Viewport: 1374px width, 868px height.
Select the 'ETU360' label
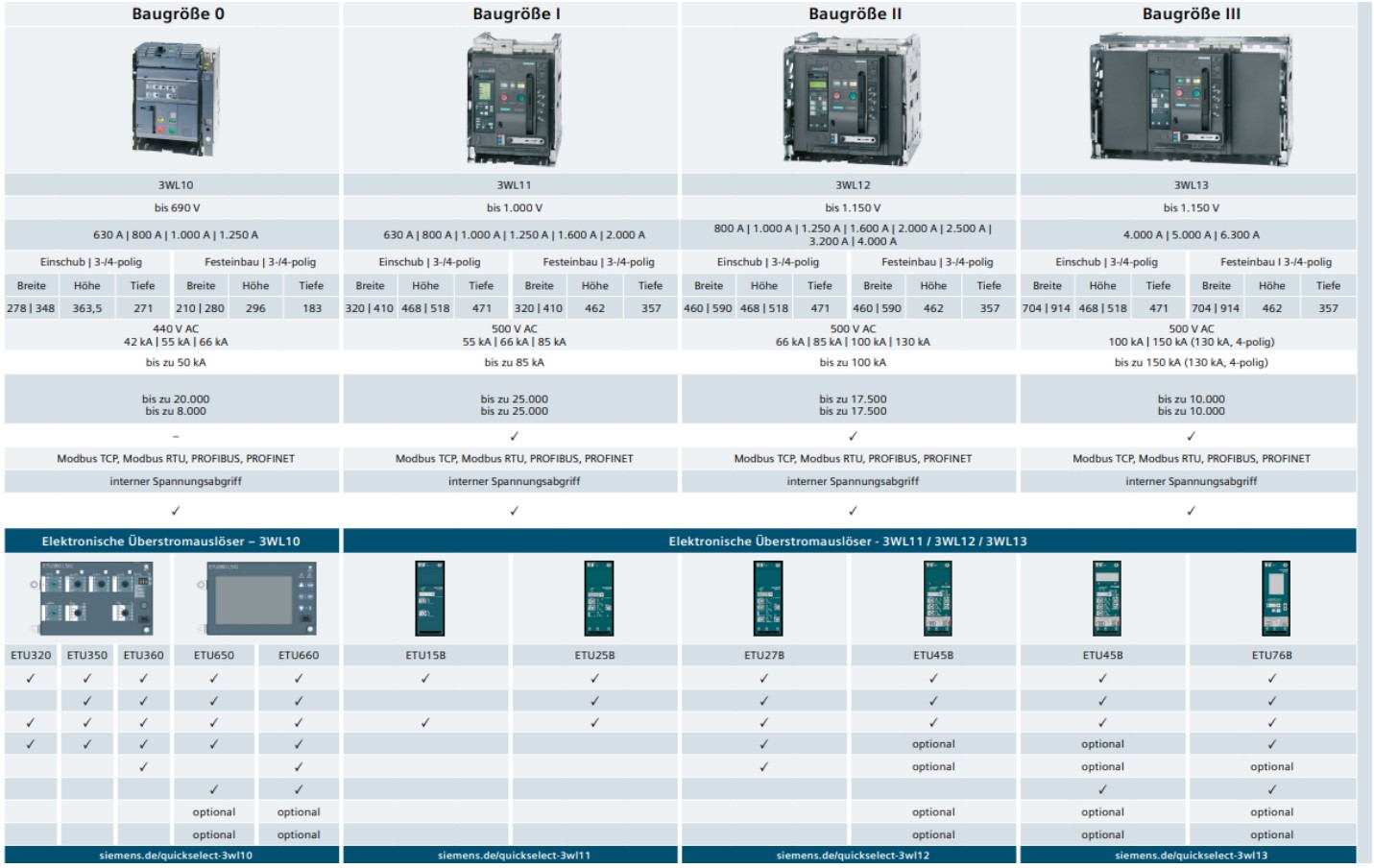coord(143,656)
